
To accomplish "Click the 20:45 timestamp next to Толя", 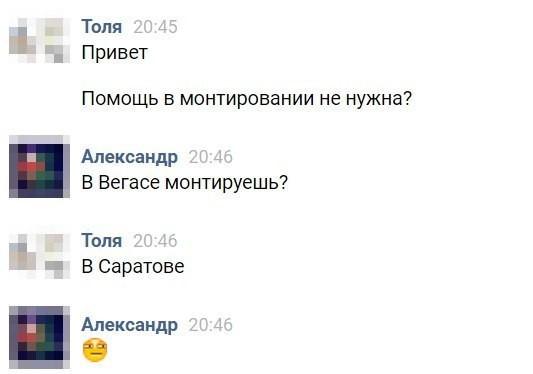I will point(155,27).
